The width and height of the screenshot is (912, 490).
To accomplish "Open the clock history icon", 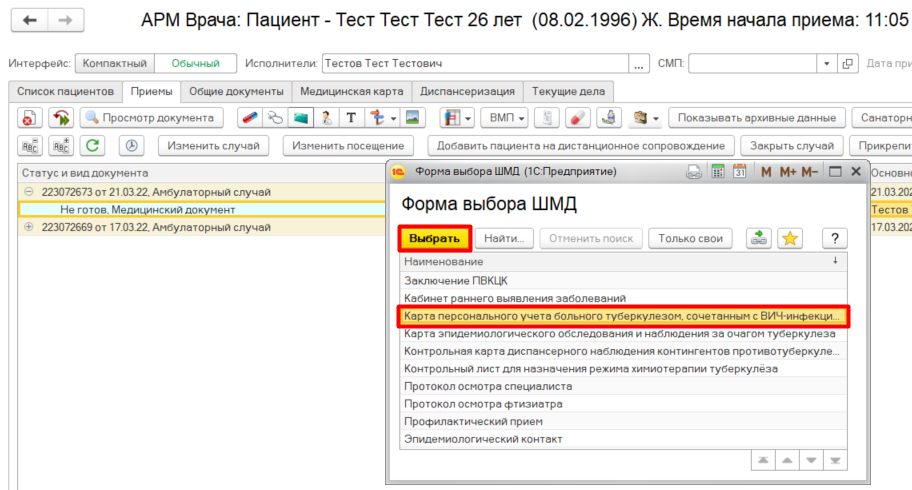I will pos(132,146).
